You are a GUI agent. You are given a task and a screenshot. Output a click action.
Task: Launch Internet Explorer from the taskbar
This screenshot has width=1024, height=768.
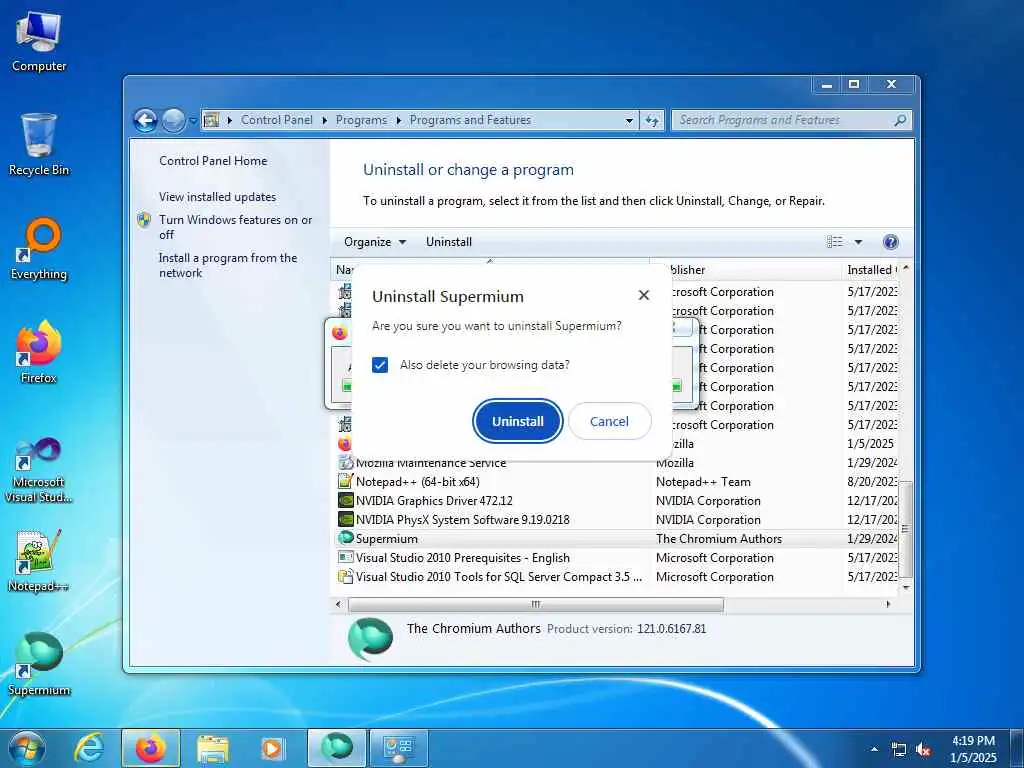point(89,748)
